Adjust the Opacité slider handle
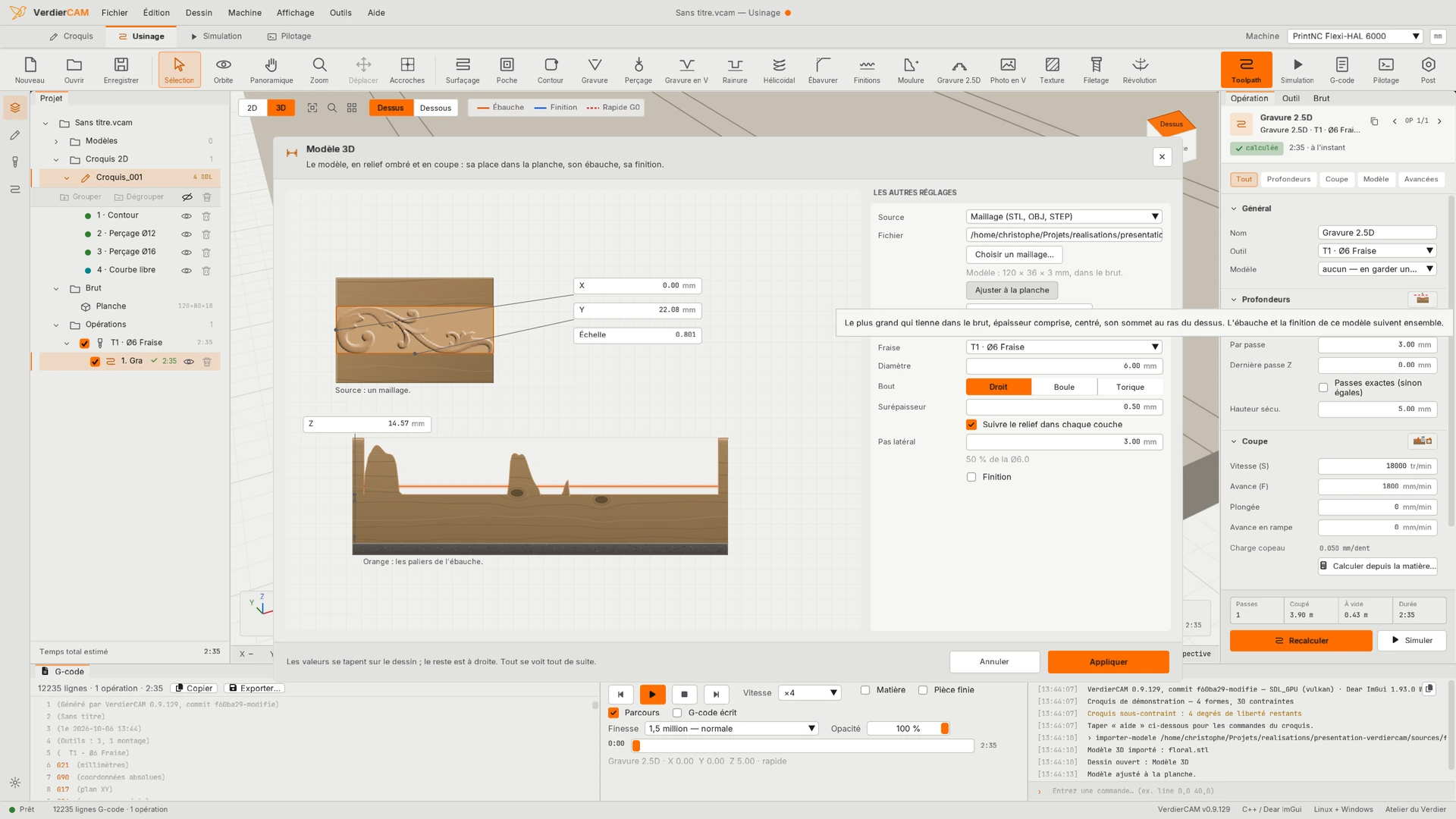The image size is (1456, 819). (945, 729)
